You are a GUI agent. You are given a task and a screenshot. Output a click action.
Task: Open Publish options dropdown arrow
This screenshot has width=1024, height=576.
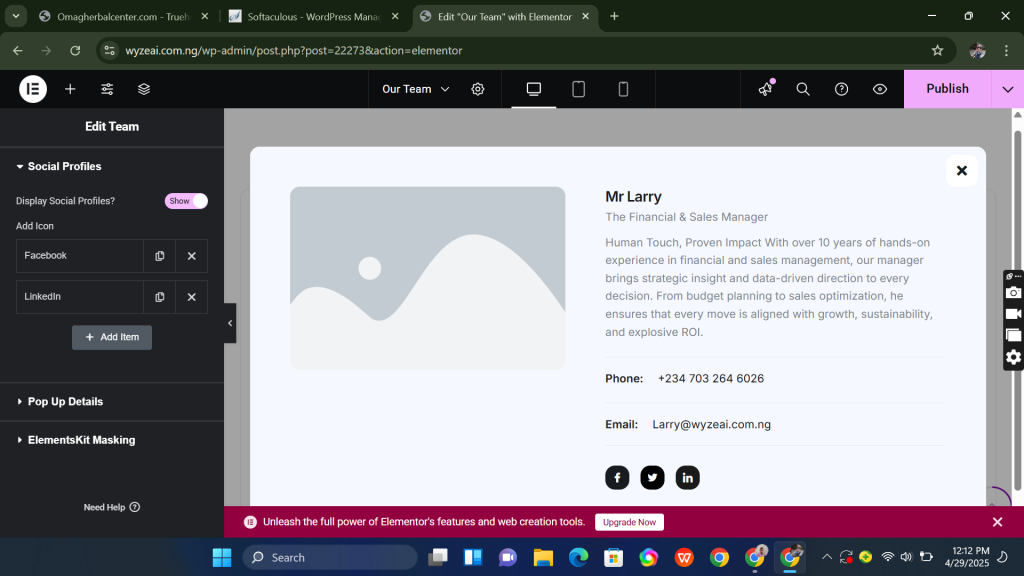click(1007, 89)
